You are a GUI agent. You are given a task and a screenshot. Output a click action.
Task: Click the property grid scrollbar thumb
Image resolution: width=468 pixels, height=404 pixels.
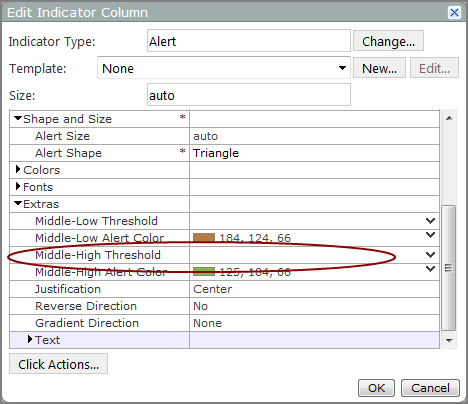point(449,268)
